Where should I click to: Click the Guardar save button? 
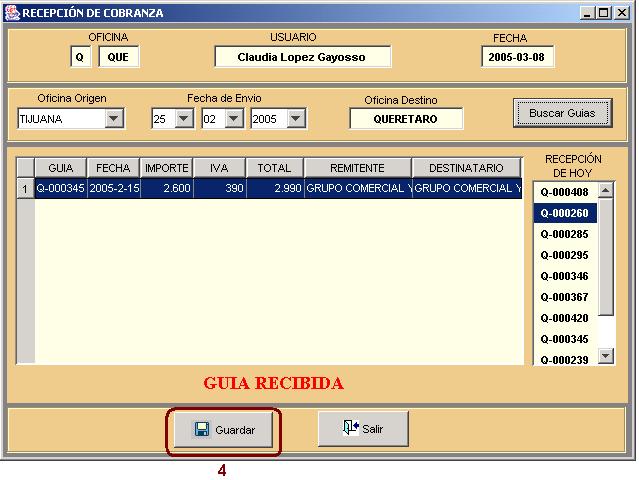(224, 430)
